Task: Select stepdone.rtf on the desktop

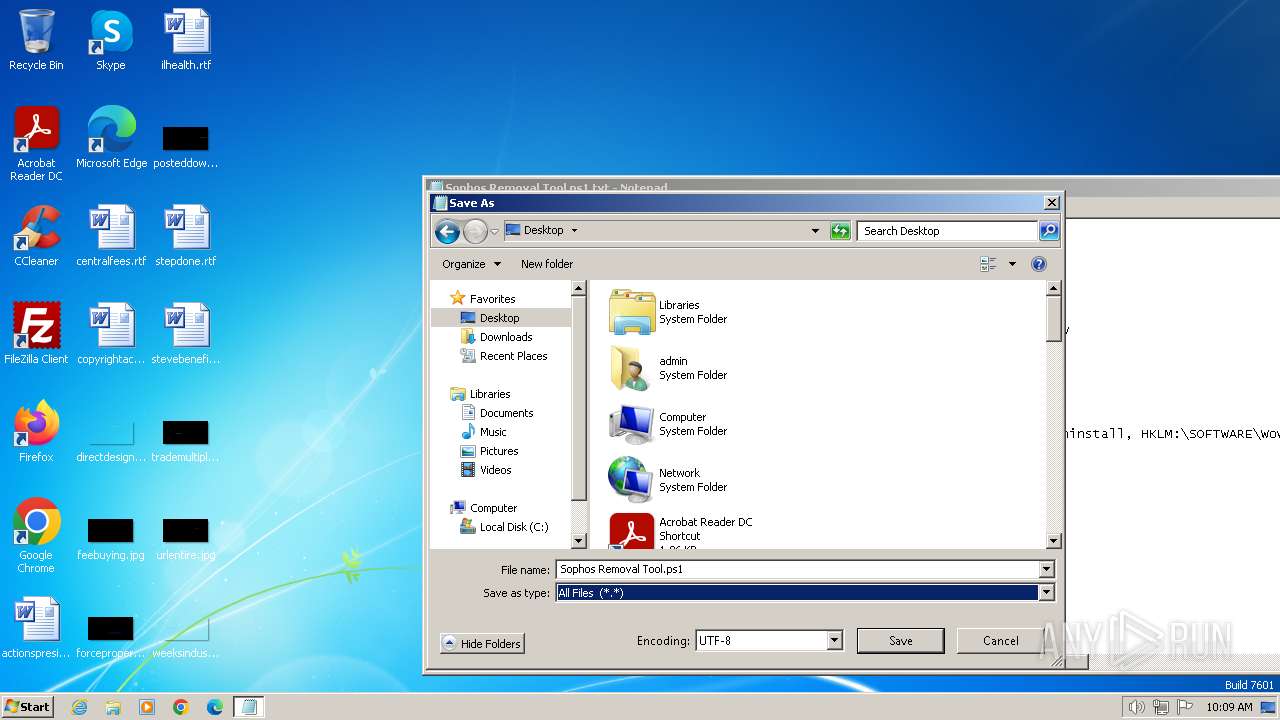Action: [x=186, y=236]
